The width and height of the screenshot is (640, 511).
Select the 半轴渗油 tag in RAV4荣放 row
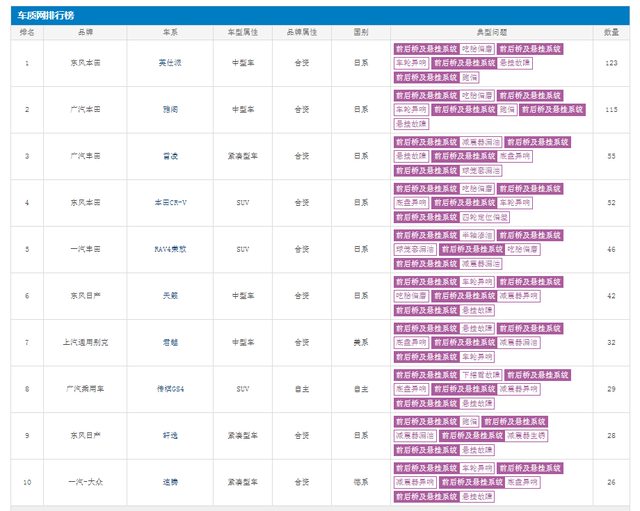(477, 235)
